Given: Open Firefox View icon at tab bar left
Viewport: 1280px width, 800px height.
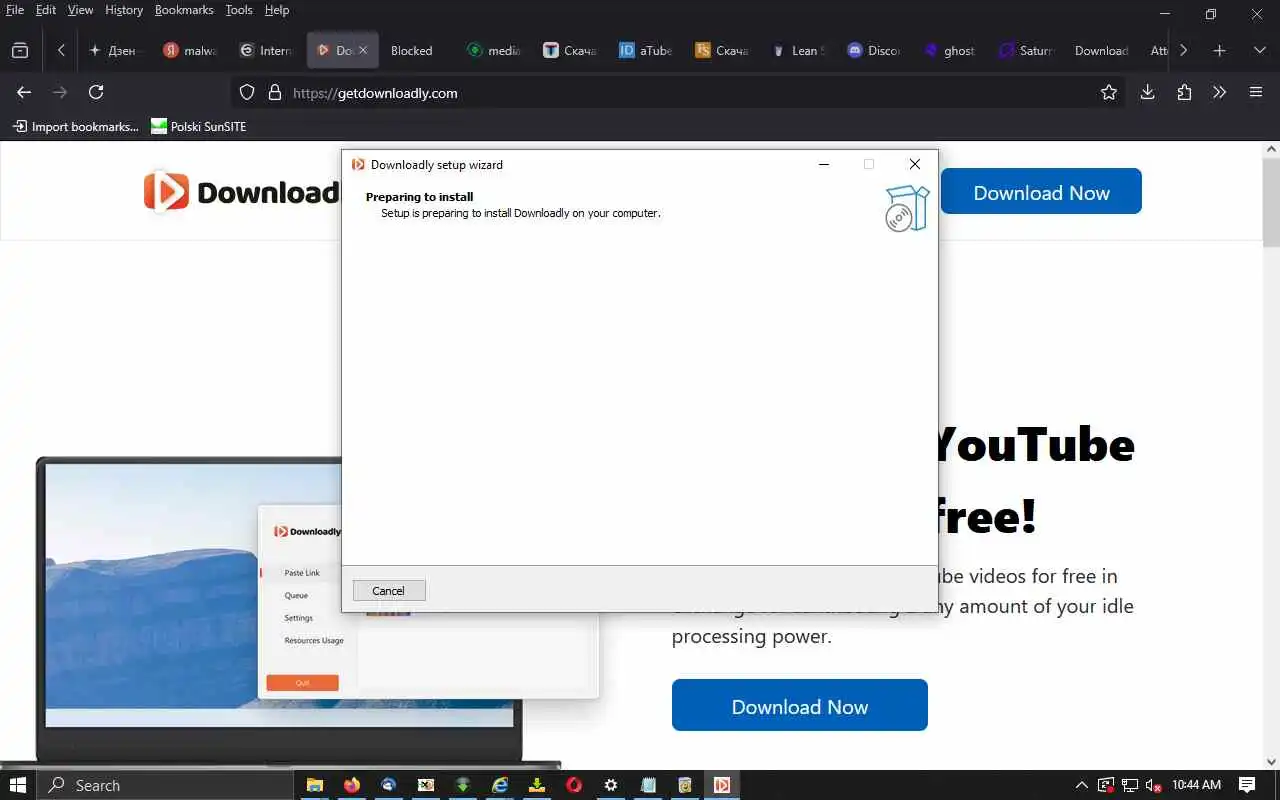Looking at the screenshot, I should click(x=20, y=50).
